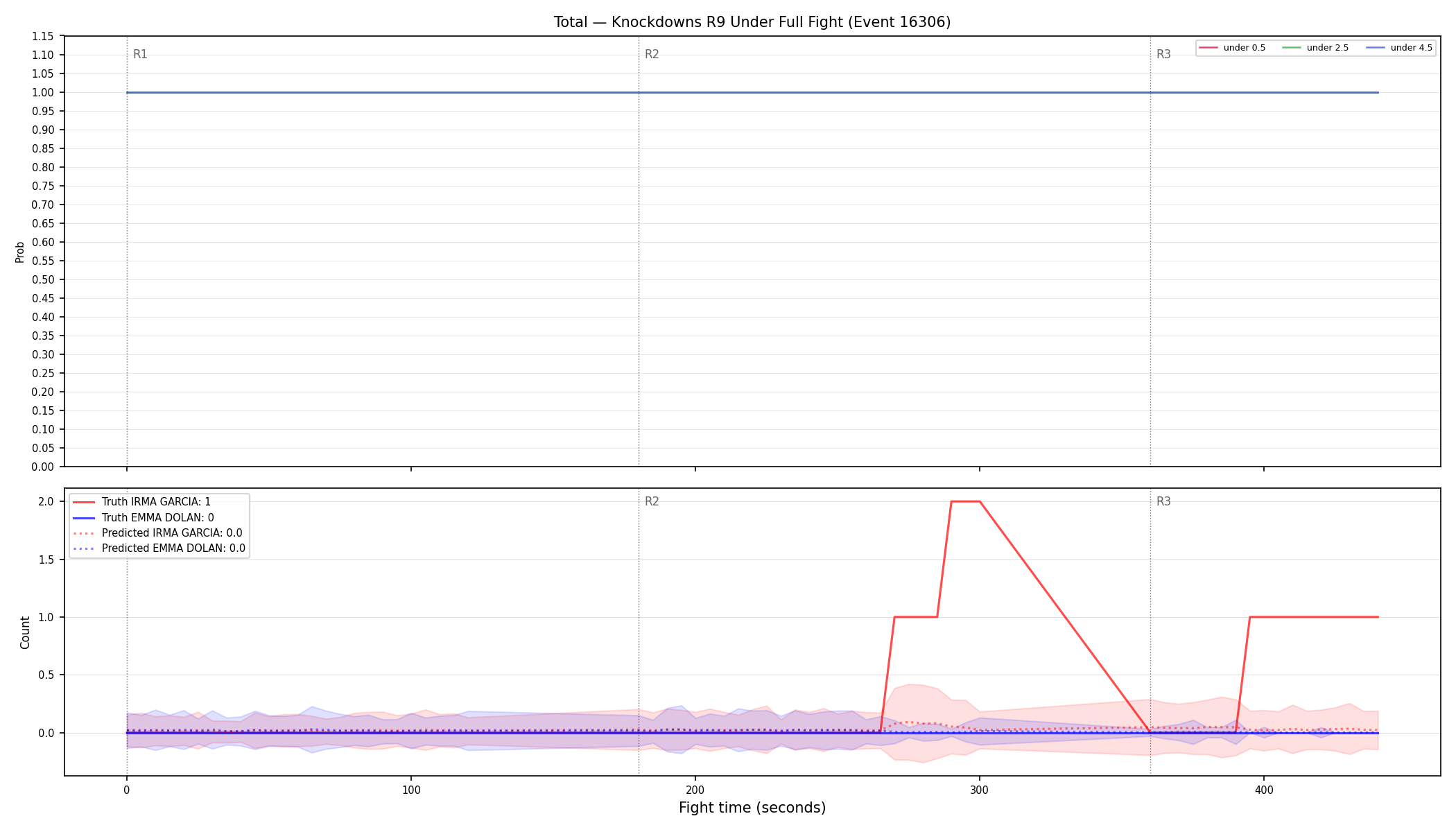Select 'Truth IRMA GARCIA: 1' legend item

coord(142,502)
